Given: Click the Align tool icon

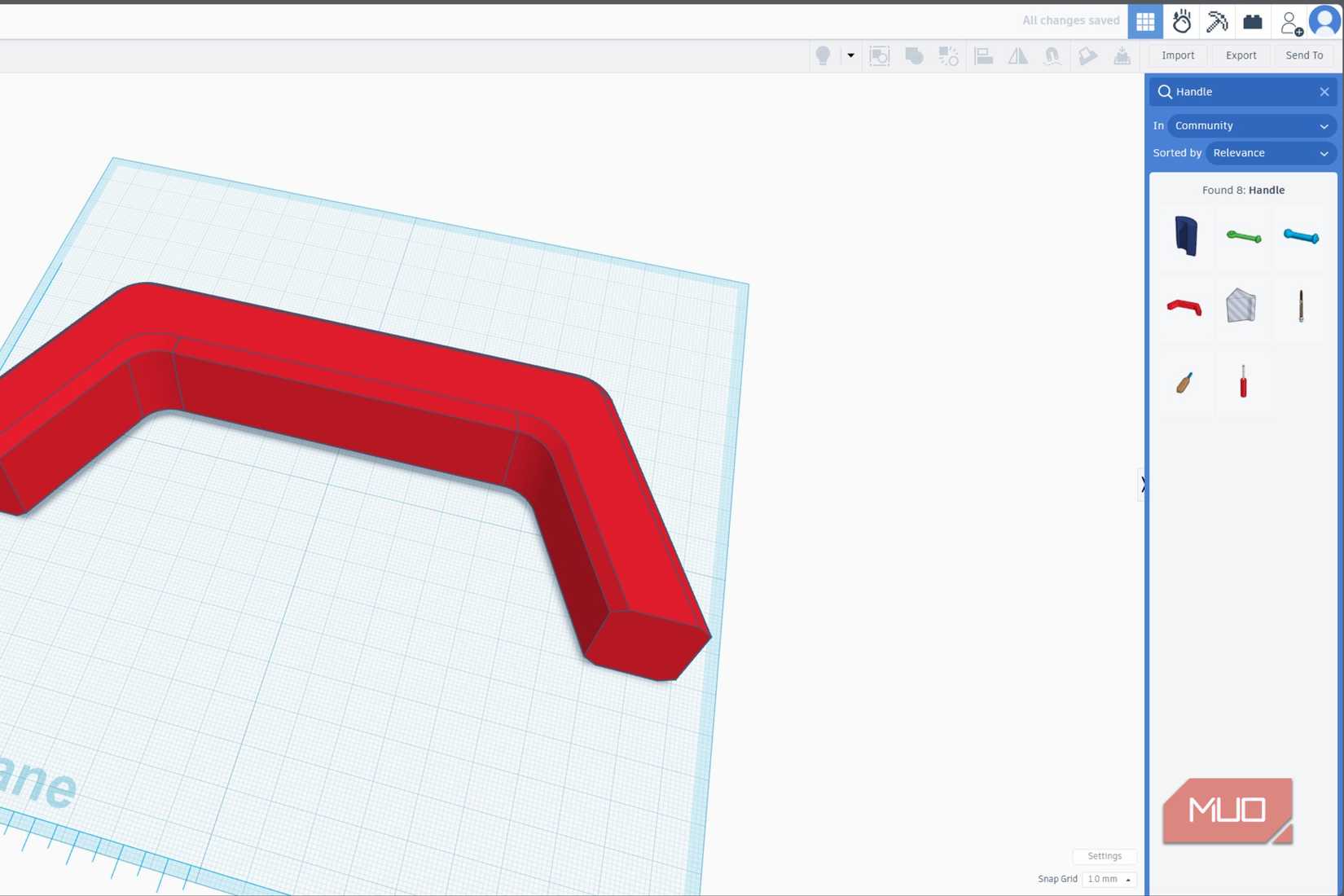Looking at the screenshot, I should click(x=983, y=55).
